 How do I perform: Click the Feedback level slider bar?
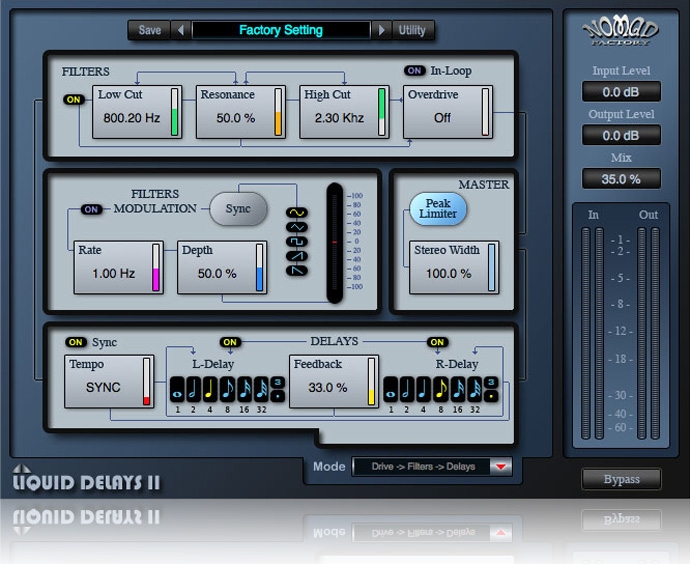click(371, 381)
